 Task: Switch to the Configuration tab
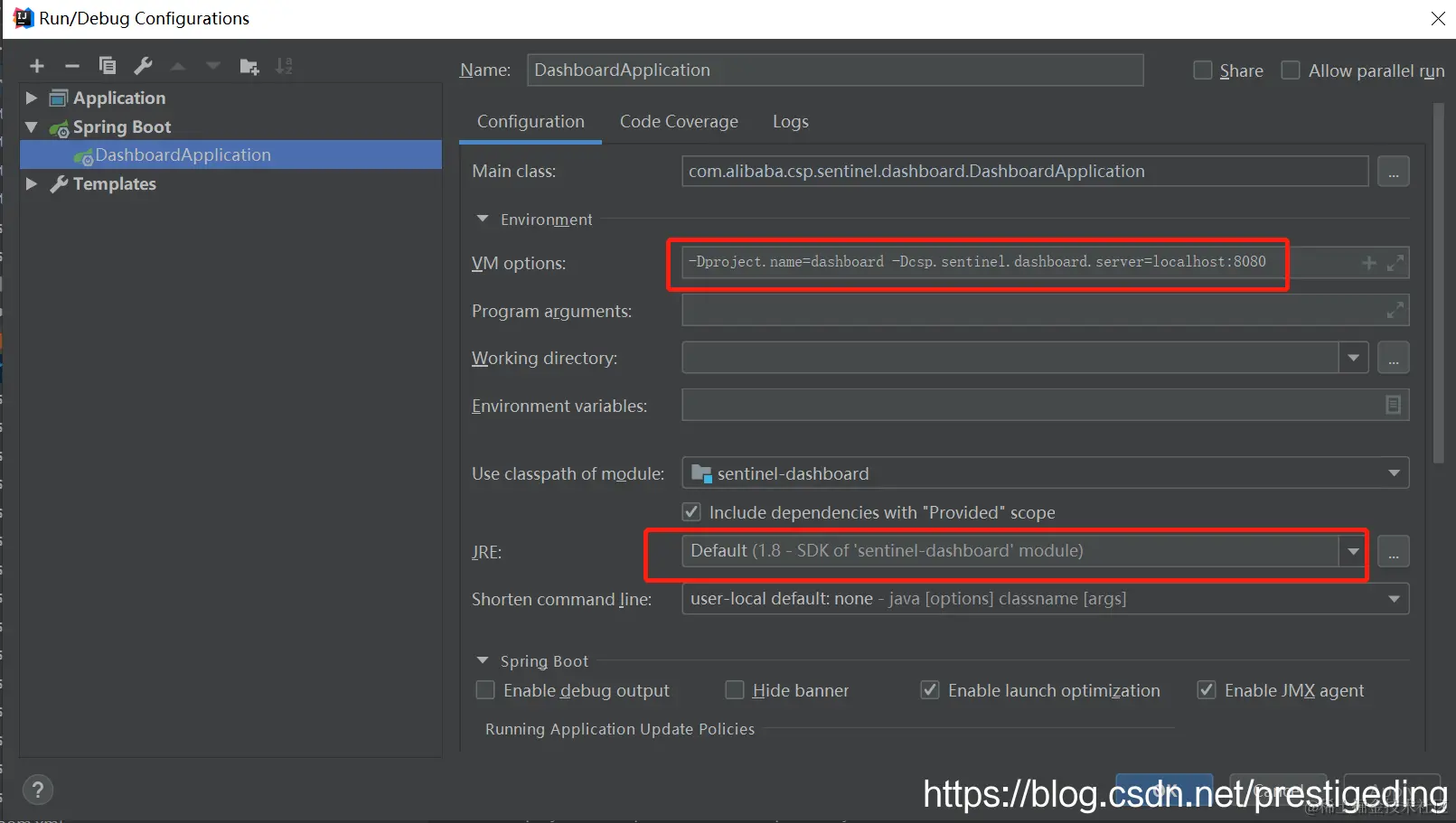click(531, 122)
